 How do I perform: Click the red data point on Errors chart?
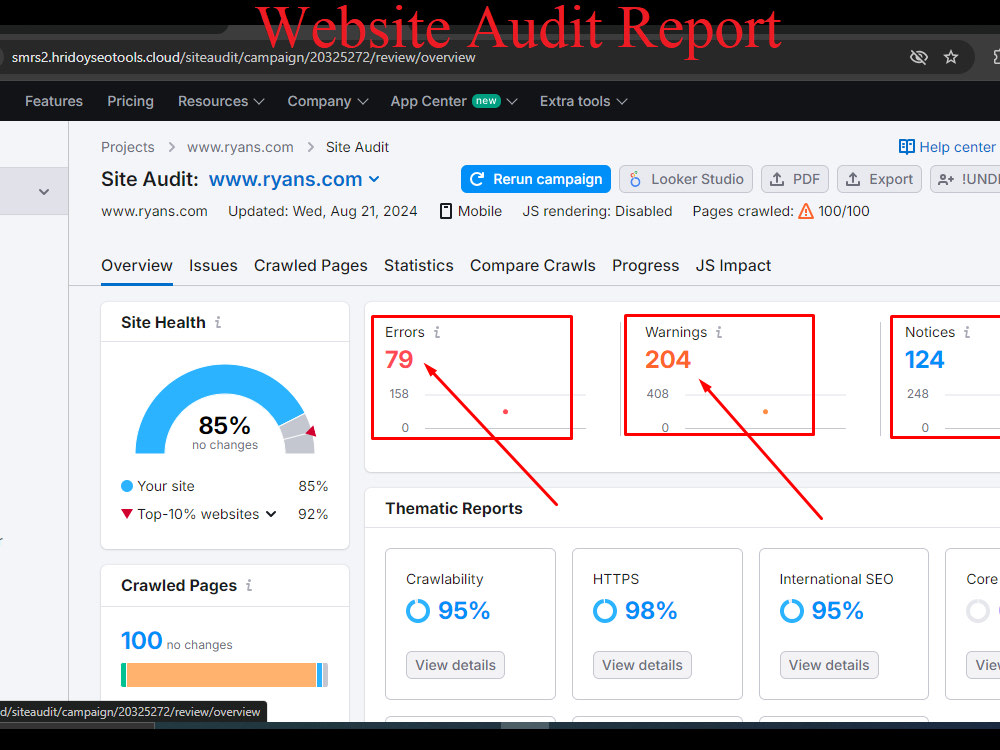[505, 411]
